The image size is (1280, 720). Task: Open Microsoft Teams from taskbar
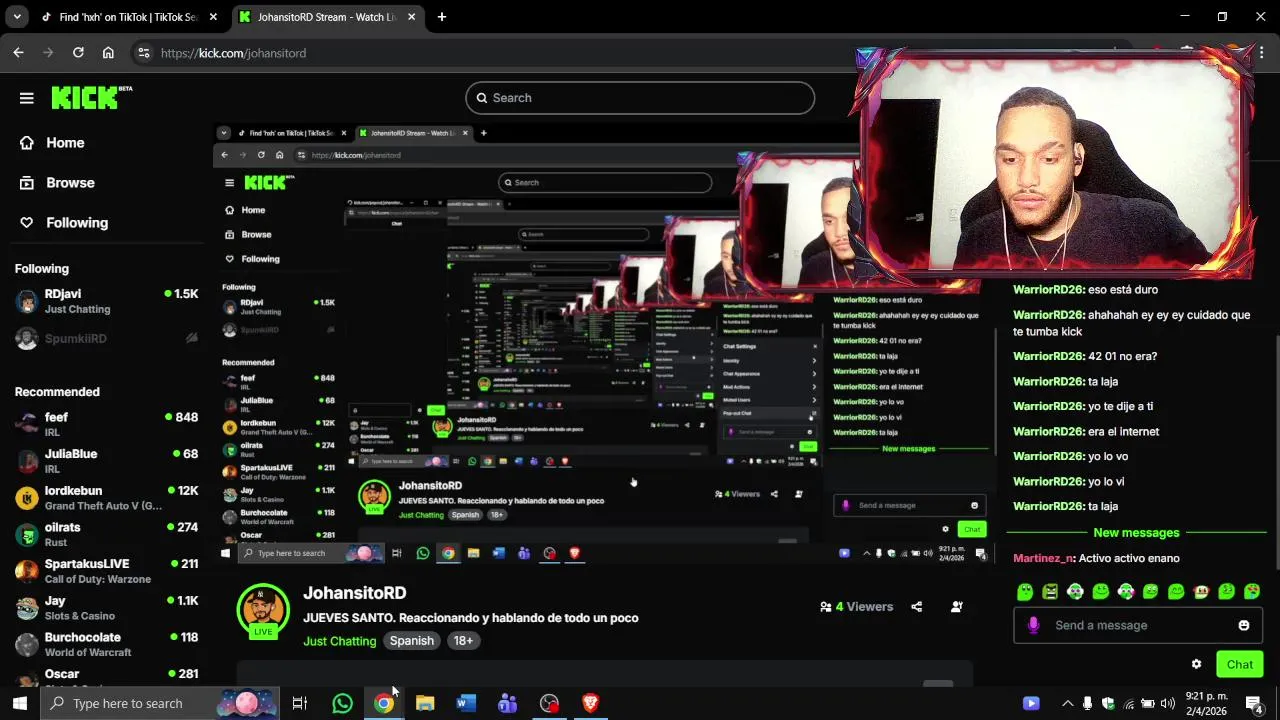508,703
